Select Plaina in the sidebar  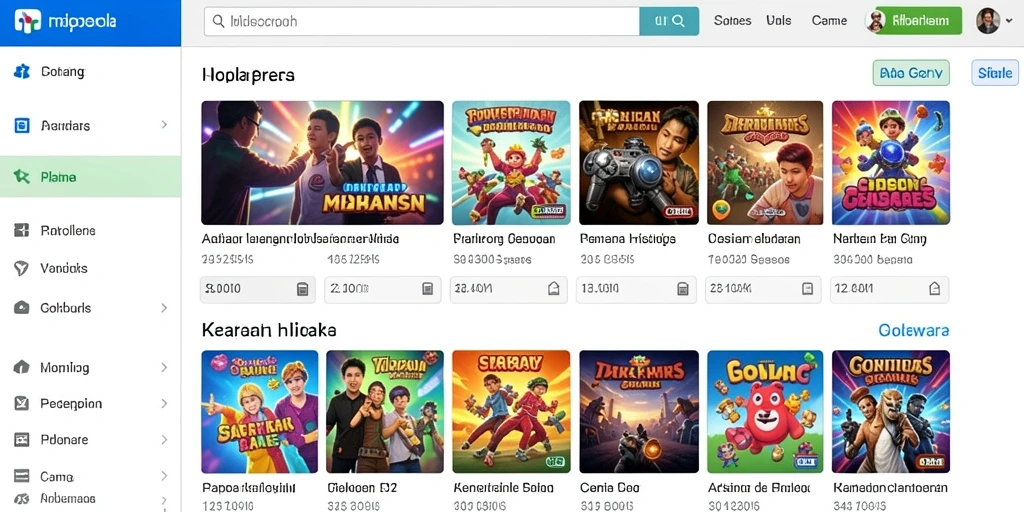tap(90, 176)
